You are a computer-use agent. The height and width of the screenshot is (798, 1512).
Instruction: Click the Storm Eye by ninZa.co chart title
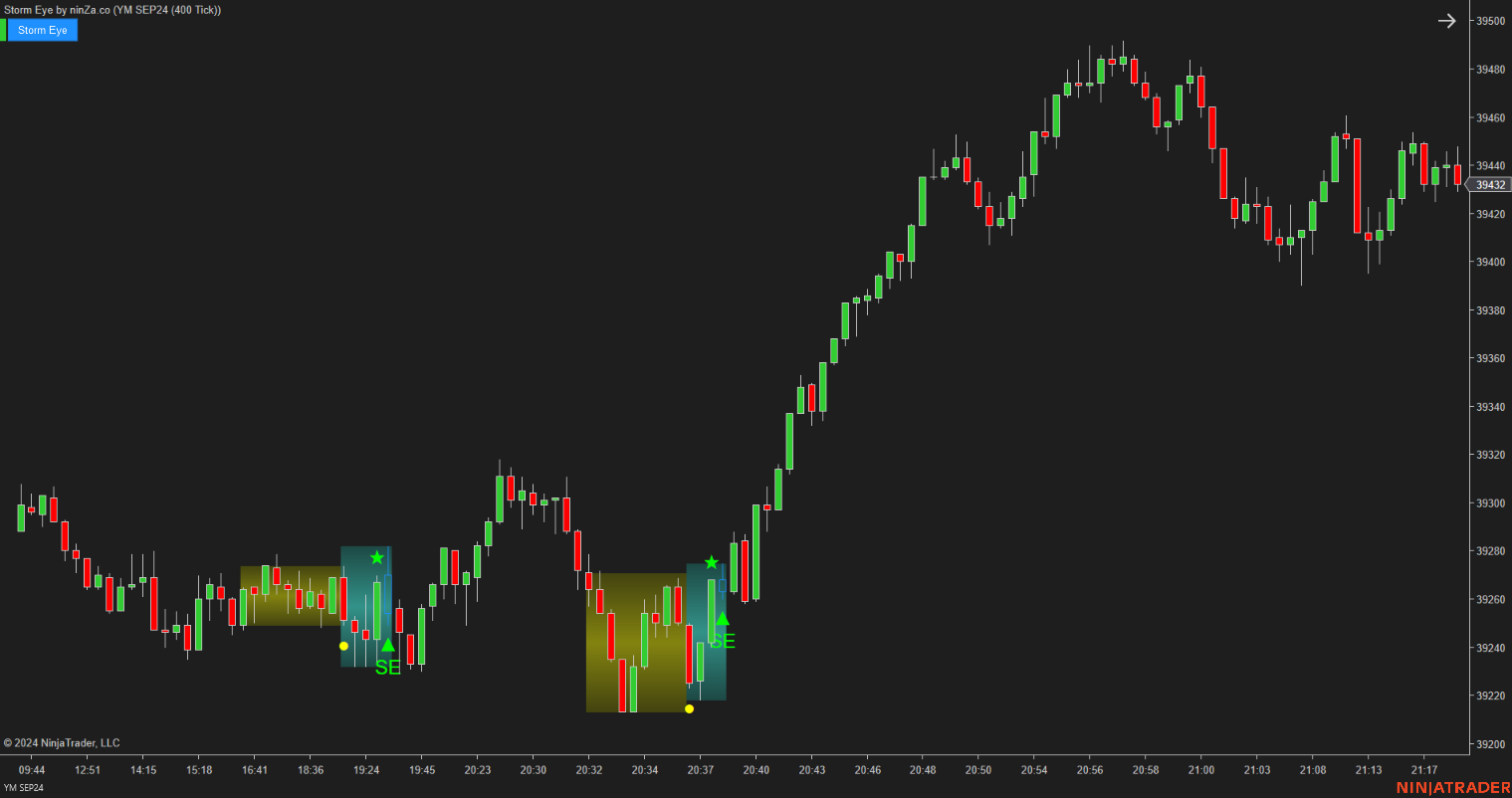[x=111, y=9]
